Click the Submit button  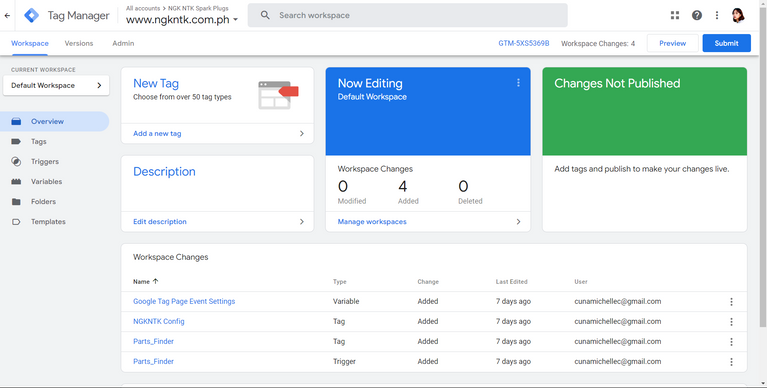(726, 43)
